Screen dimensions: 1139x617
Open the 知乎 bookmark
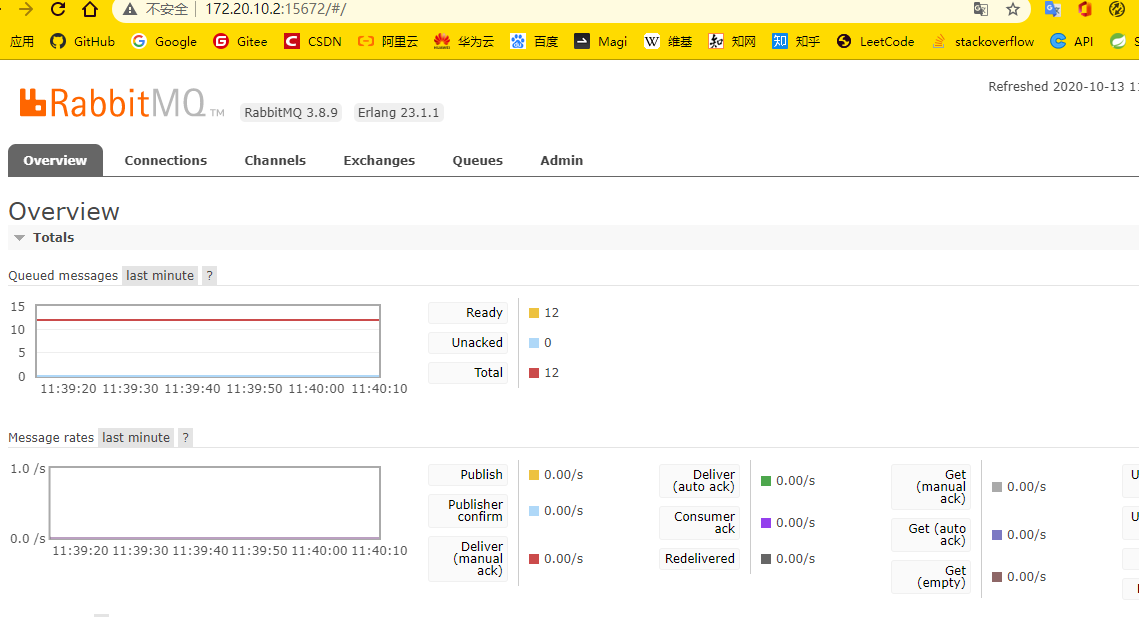[796, 41]
